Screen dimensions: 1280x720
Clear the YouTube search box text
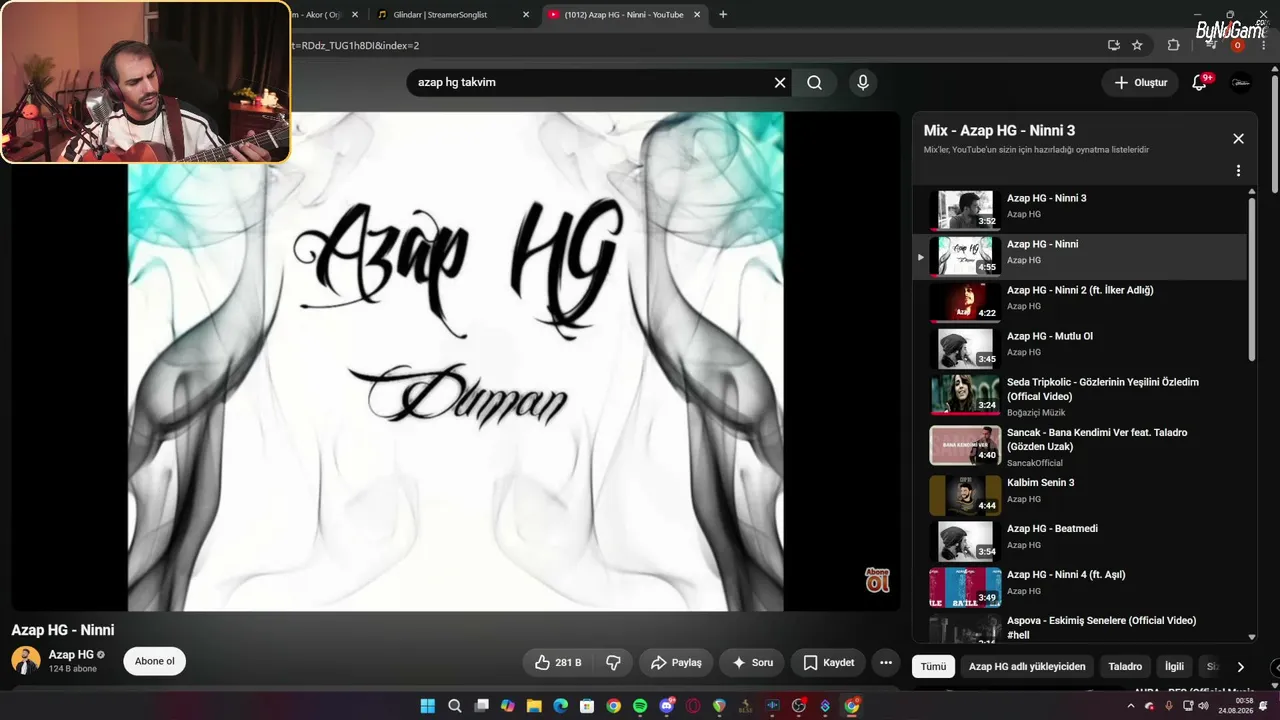[x=780, y=83]
